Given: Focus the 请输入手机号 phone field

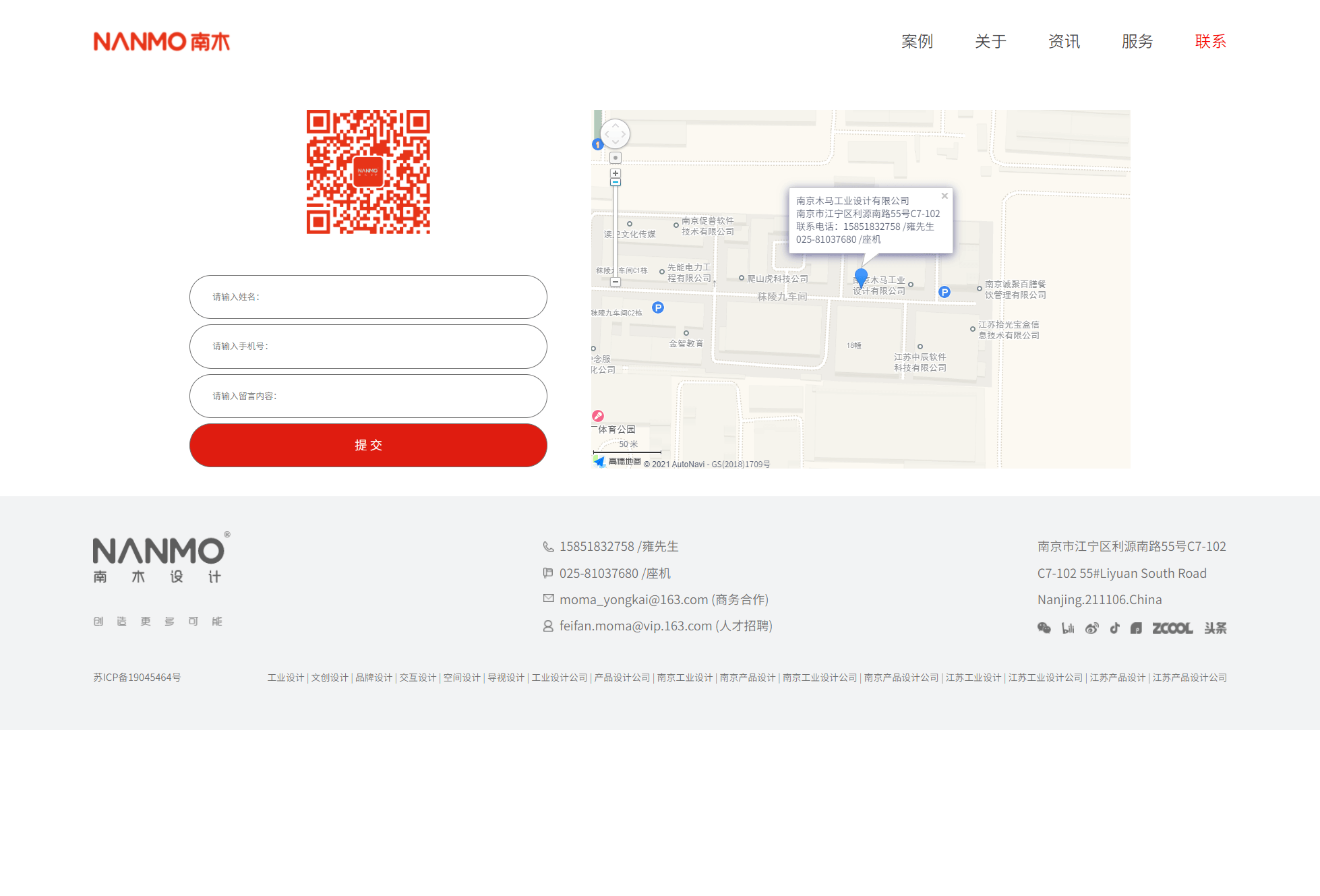Looking at the screenshot, I should click(368, 347).
